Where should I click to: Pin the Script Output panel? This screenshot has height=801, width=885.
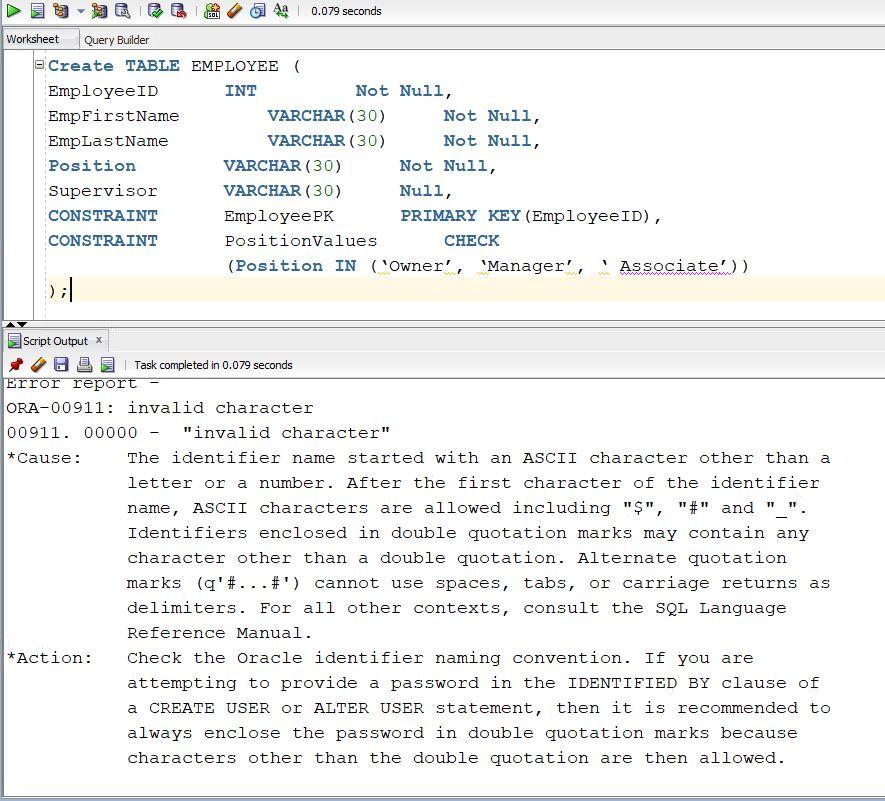click(16, 365)
